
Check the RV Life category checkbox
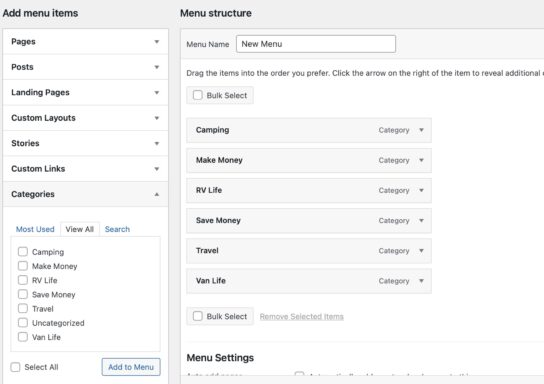pyautogui.click(x=23, y=280)
